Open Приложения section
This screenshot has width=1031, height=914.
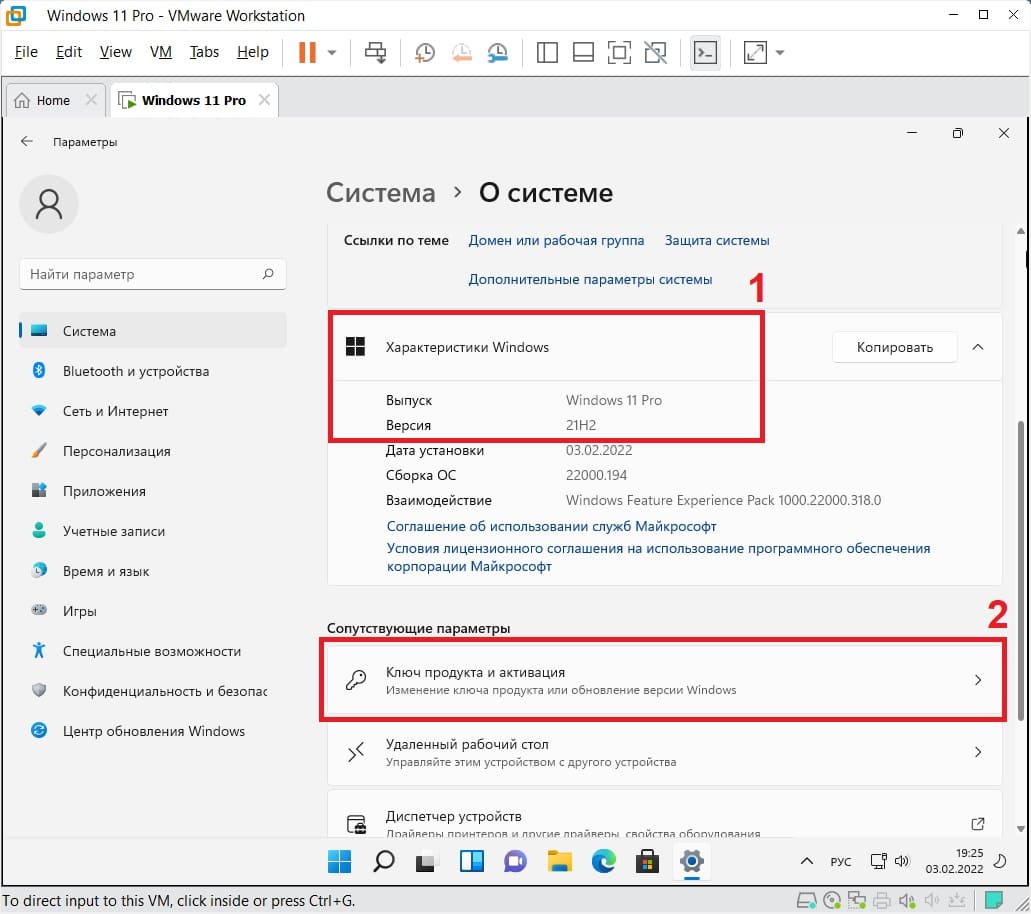click(x=153, y=491)
